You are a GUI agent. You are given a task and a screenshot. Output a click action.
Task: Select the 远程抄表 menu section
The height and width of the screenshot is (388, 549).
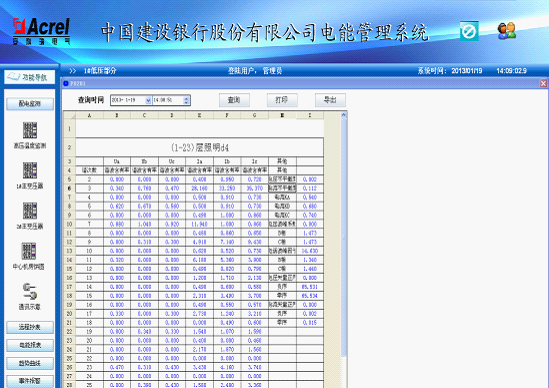pos(30,327)
